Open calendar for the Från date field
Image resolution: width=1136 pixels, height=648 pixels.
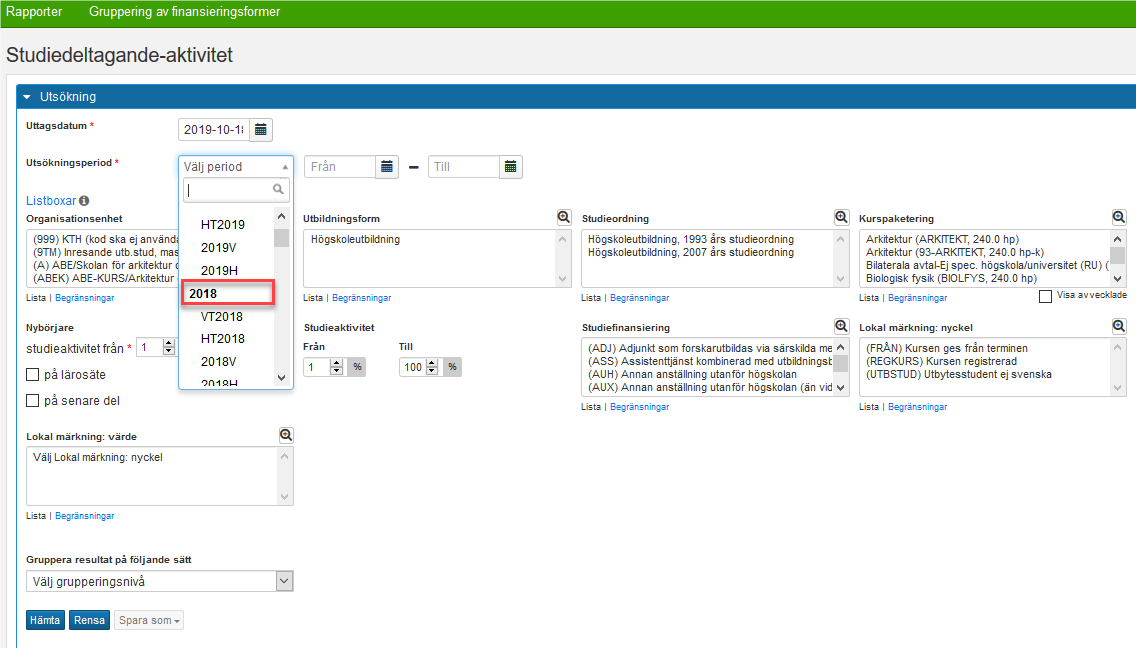coord(387,167)
